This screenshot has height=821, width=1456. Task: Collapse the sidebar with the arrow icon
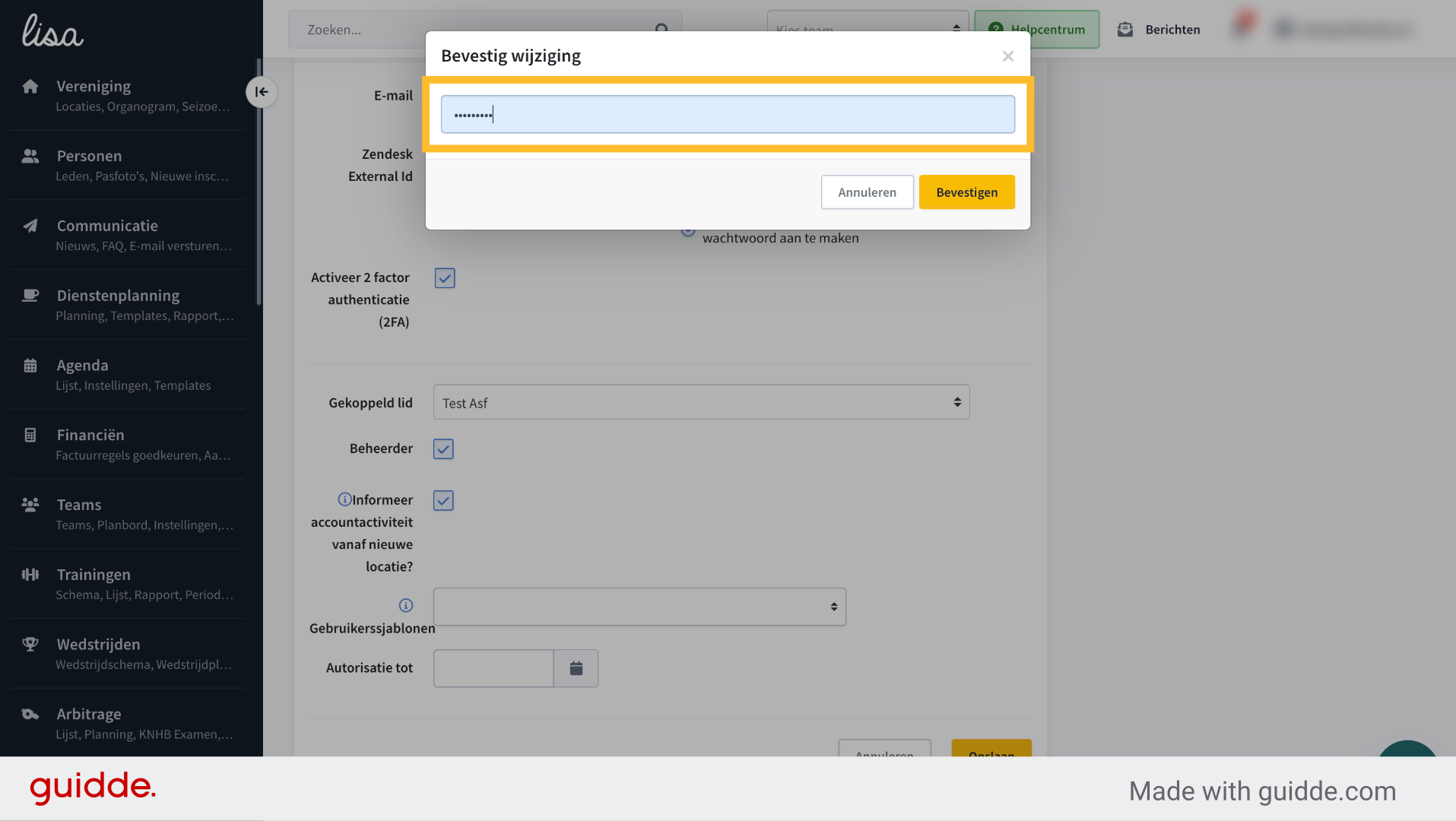pos(262,92)
